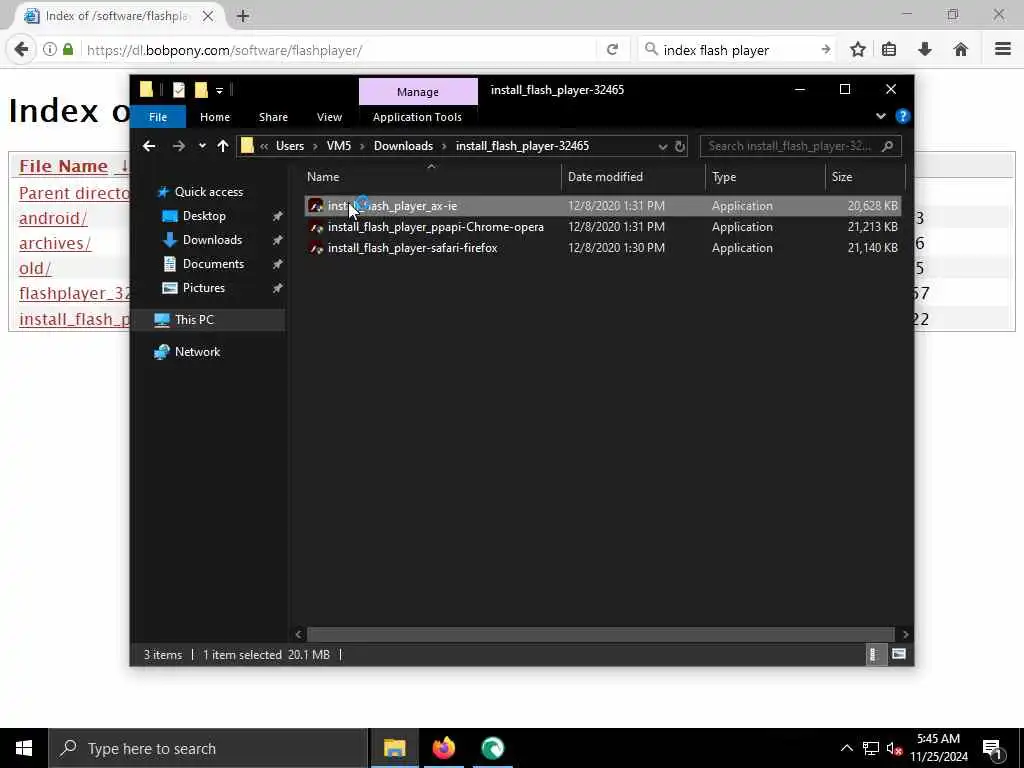The image size is (1024, 768).
Task: Open Windows Start menu
Action: [24, 748]
